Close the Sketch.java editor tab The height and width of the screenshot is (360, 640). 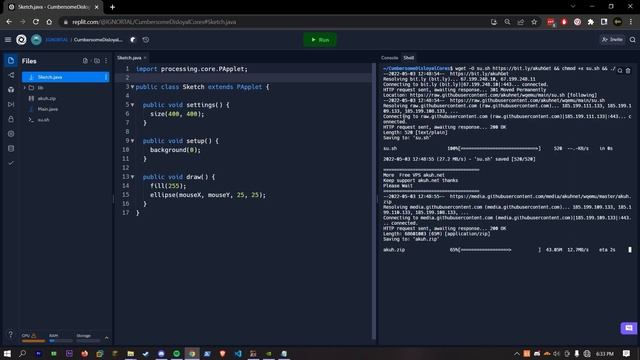click(x=145, y=58)
